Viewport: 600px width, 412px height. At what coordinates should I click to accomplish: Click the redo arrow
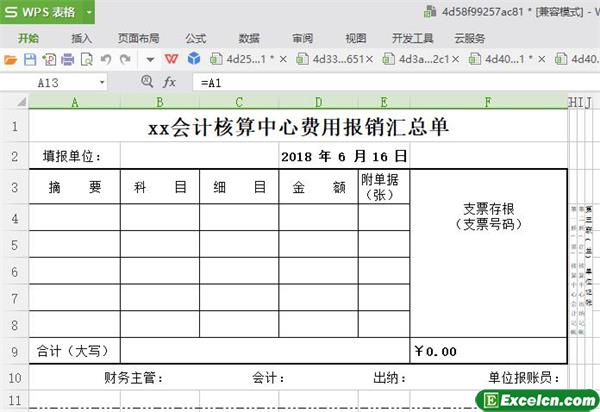[x=125, y=59]
